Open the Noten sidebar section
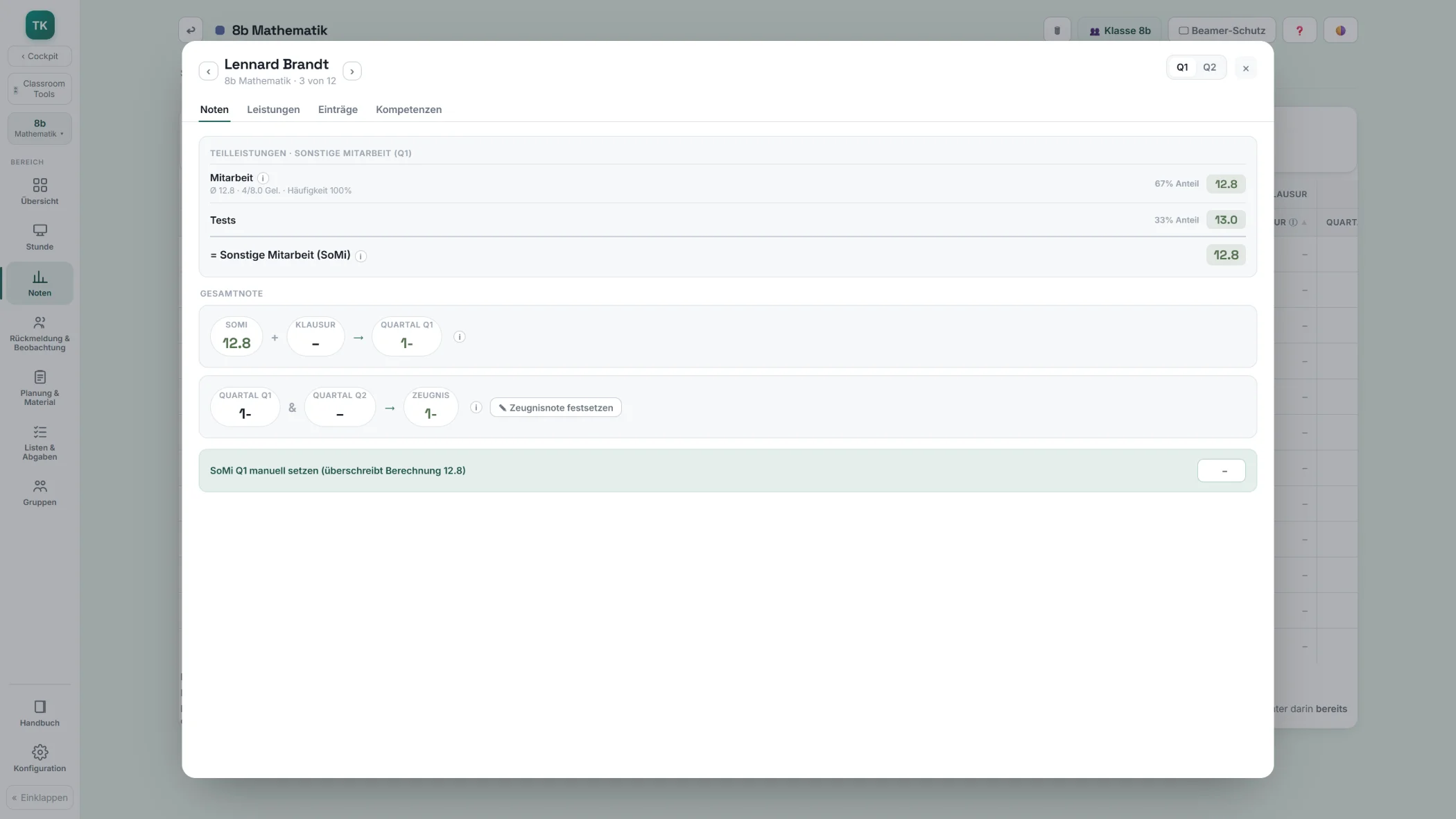The image size is (1456, 819). point(40,283)
